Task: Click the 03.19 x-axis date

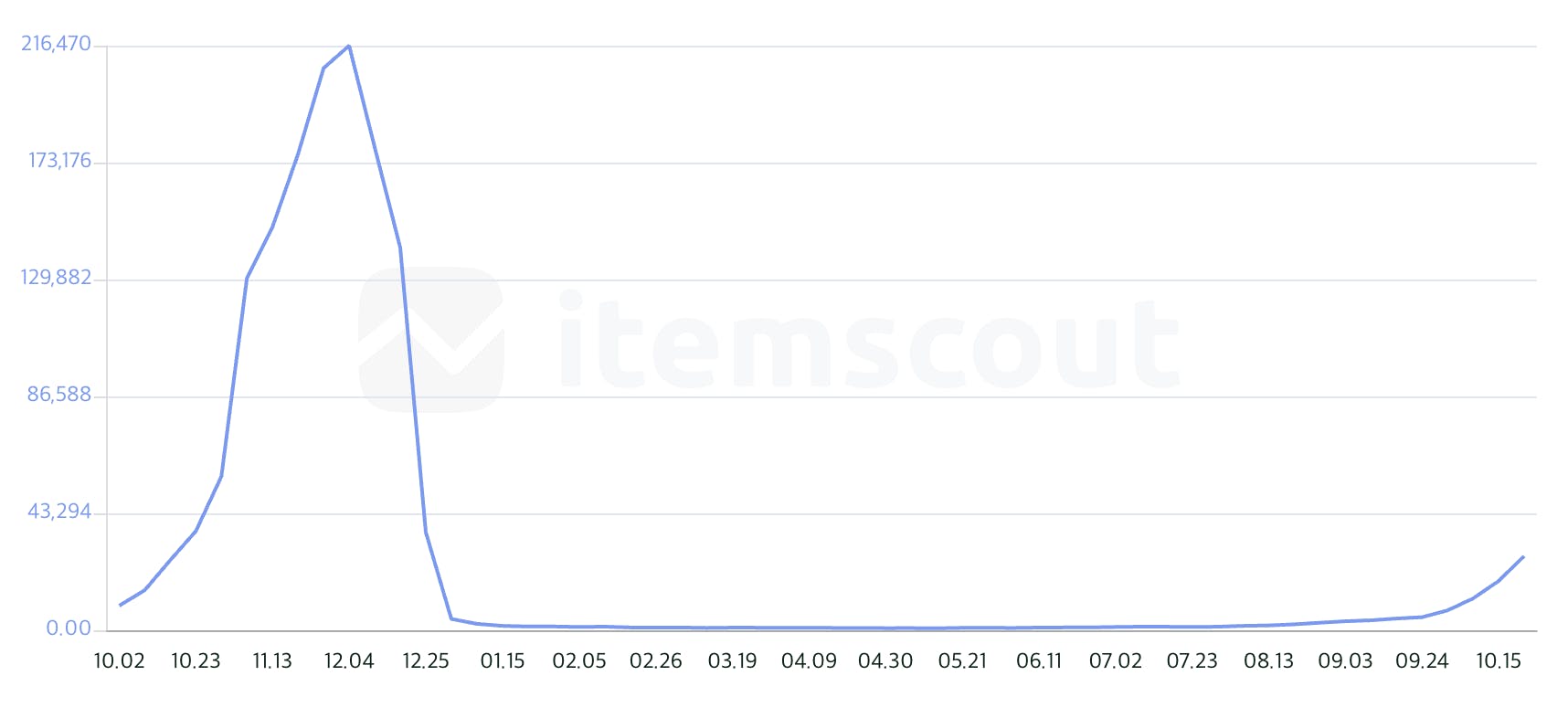Action: (732, 661)
